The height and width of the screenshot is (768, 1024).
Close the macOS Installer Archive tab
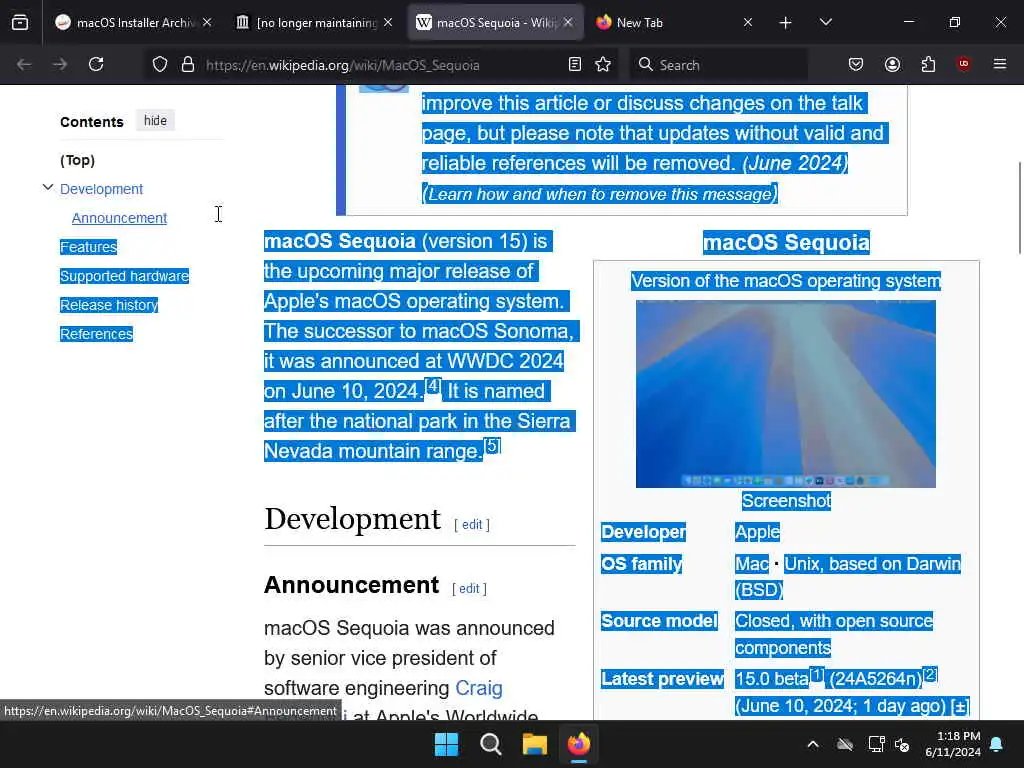tap(207, 22)
